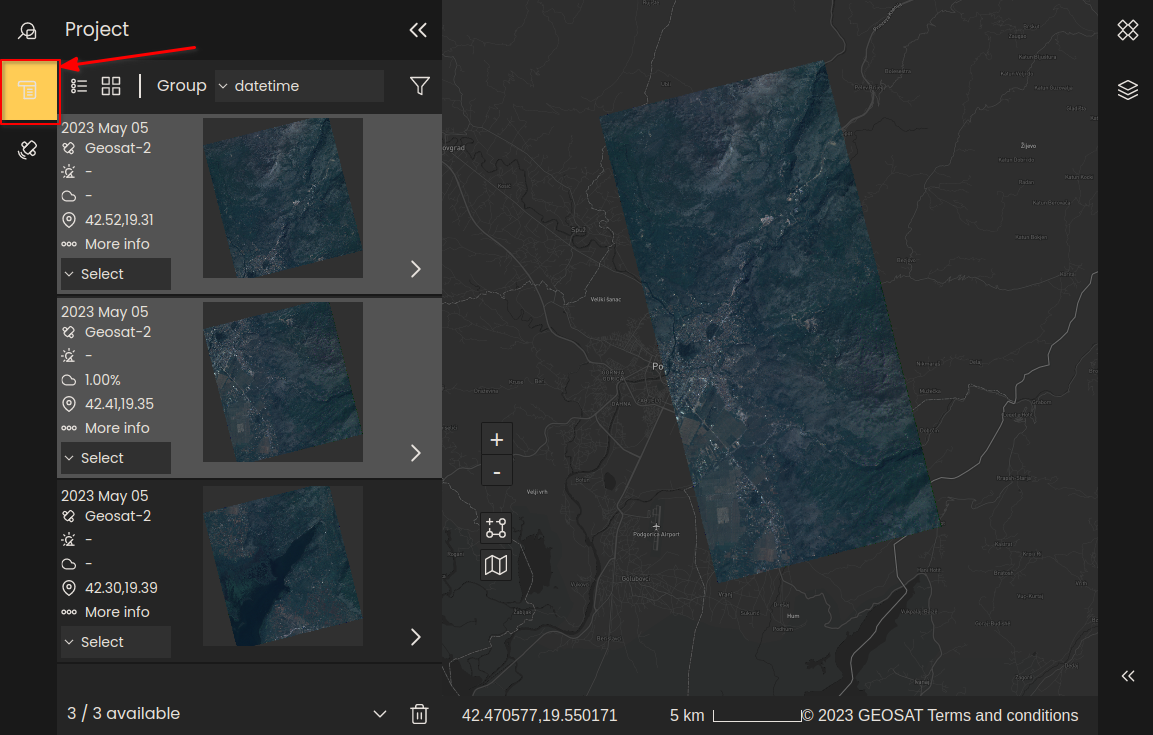Expand the 3 / 3 available chevron
Viewport: 1153px width, 735px height.
(x=379, y=714)
